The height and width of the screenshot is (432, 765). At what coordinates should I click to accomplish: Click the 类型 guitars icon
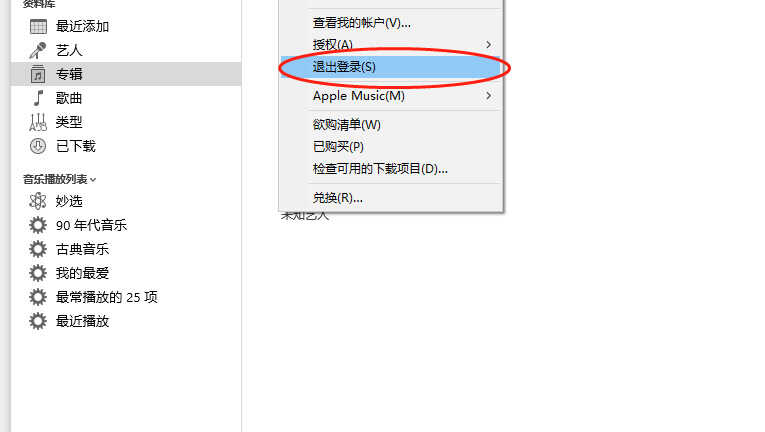[x=38, y=122]
